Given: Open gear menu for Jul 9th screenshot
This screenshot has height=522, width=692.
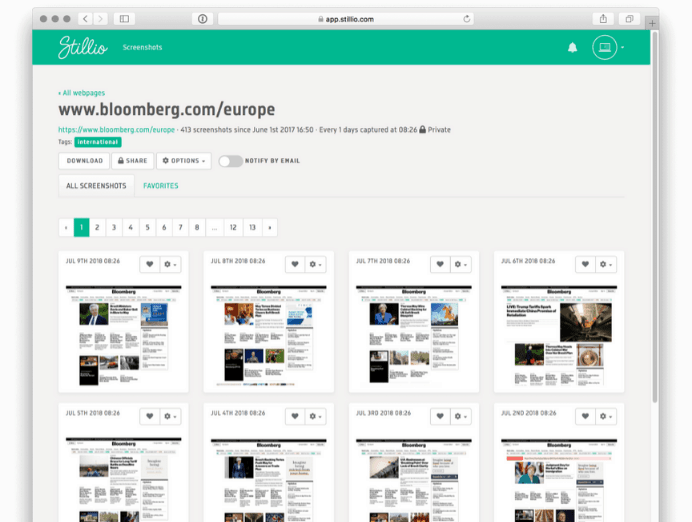Looking at the screenshot, I should pyautogui.click(x=170, y=264).
